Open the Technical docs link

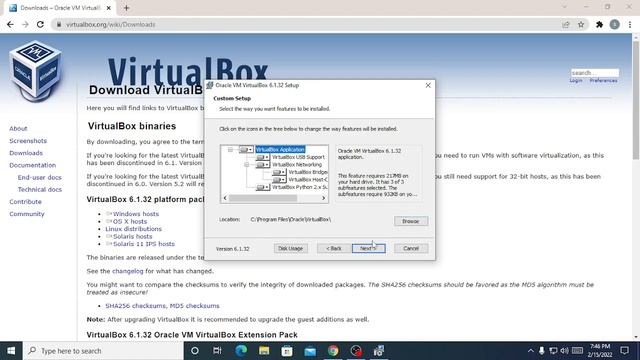[40, 190]
